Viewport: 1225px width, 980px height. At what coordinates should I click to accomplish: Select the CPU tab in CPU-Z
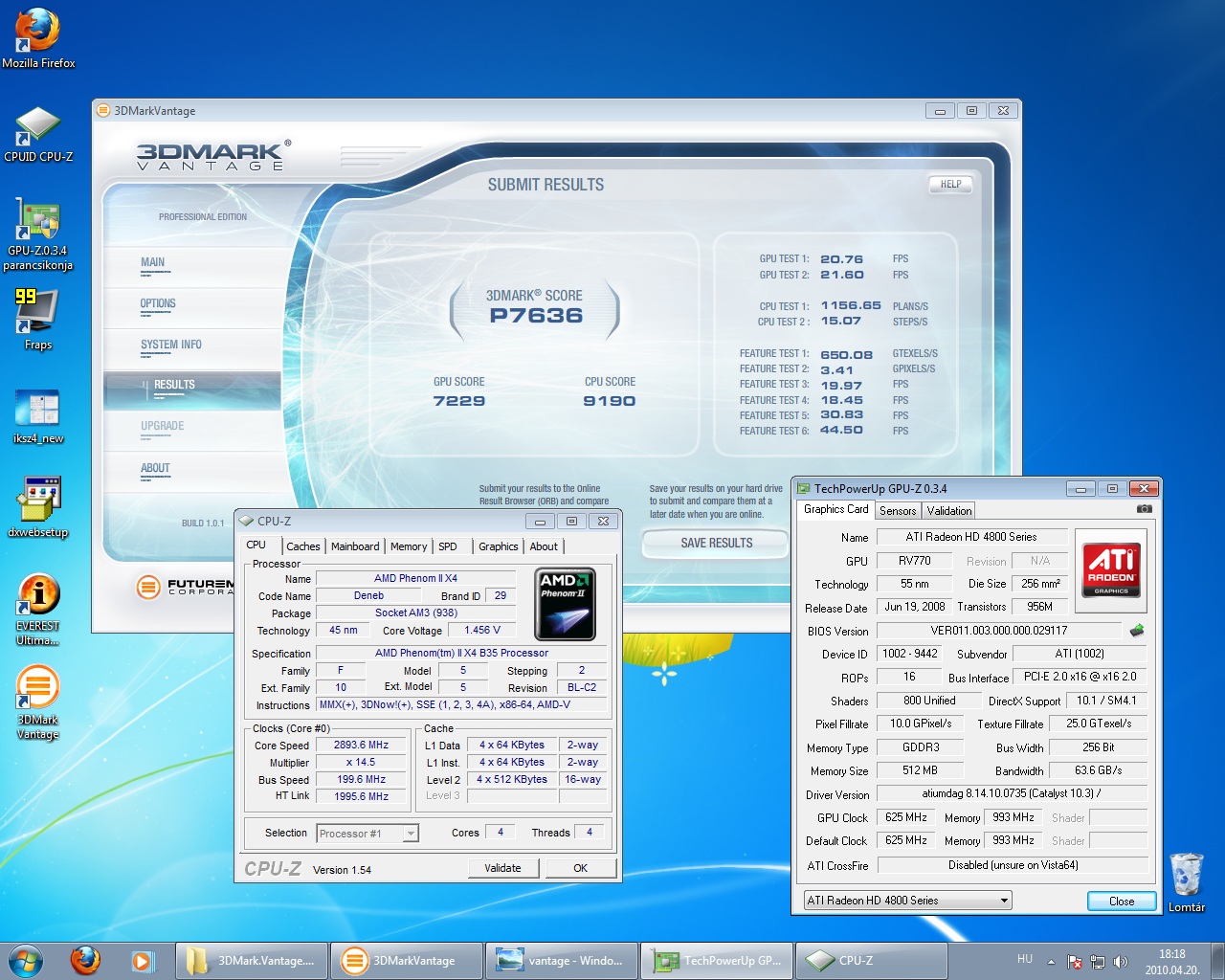(257, 545)
